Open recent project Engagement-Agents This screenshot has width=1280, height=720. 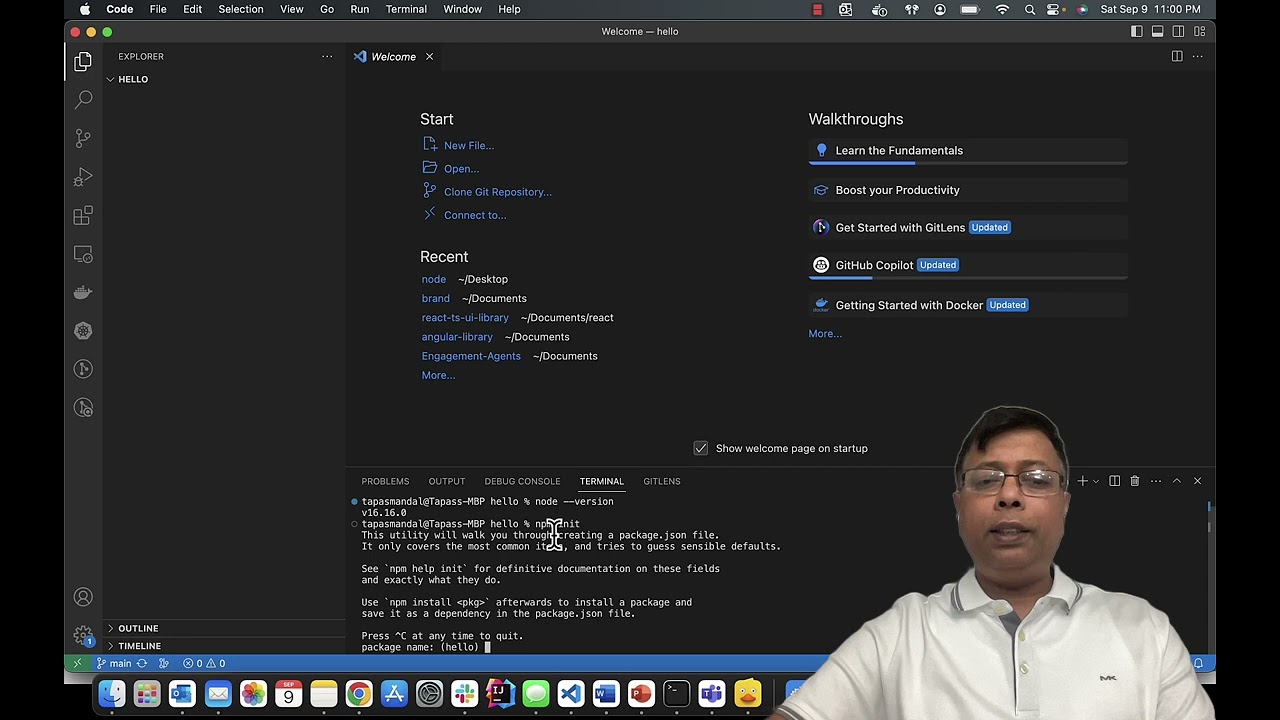tap(471, 356)
